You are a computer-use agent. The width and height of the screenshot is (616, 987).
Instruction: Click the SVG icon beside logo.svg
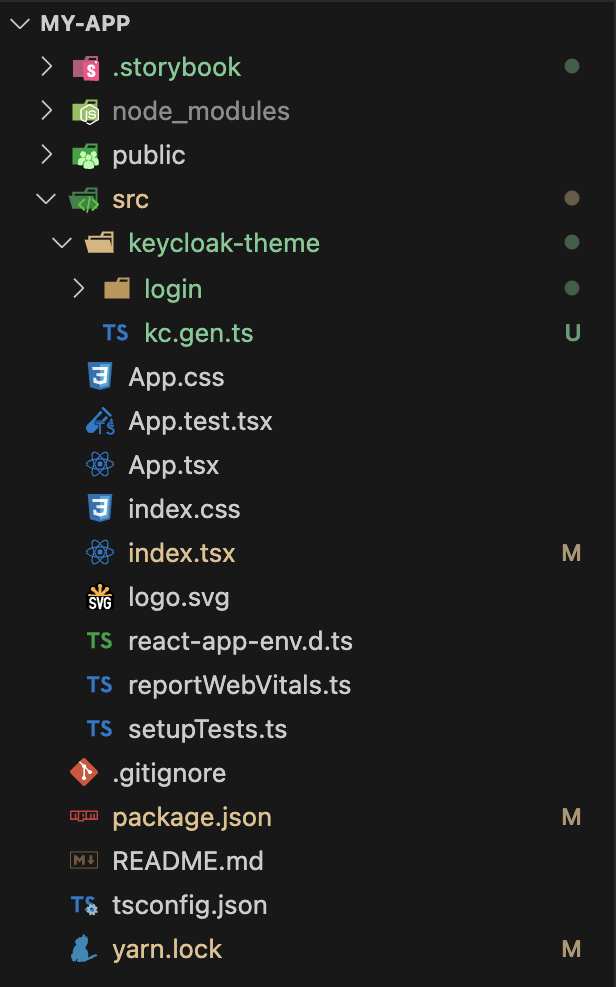coord(99,598)
